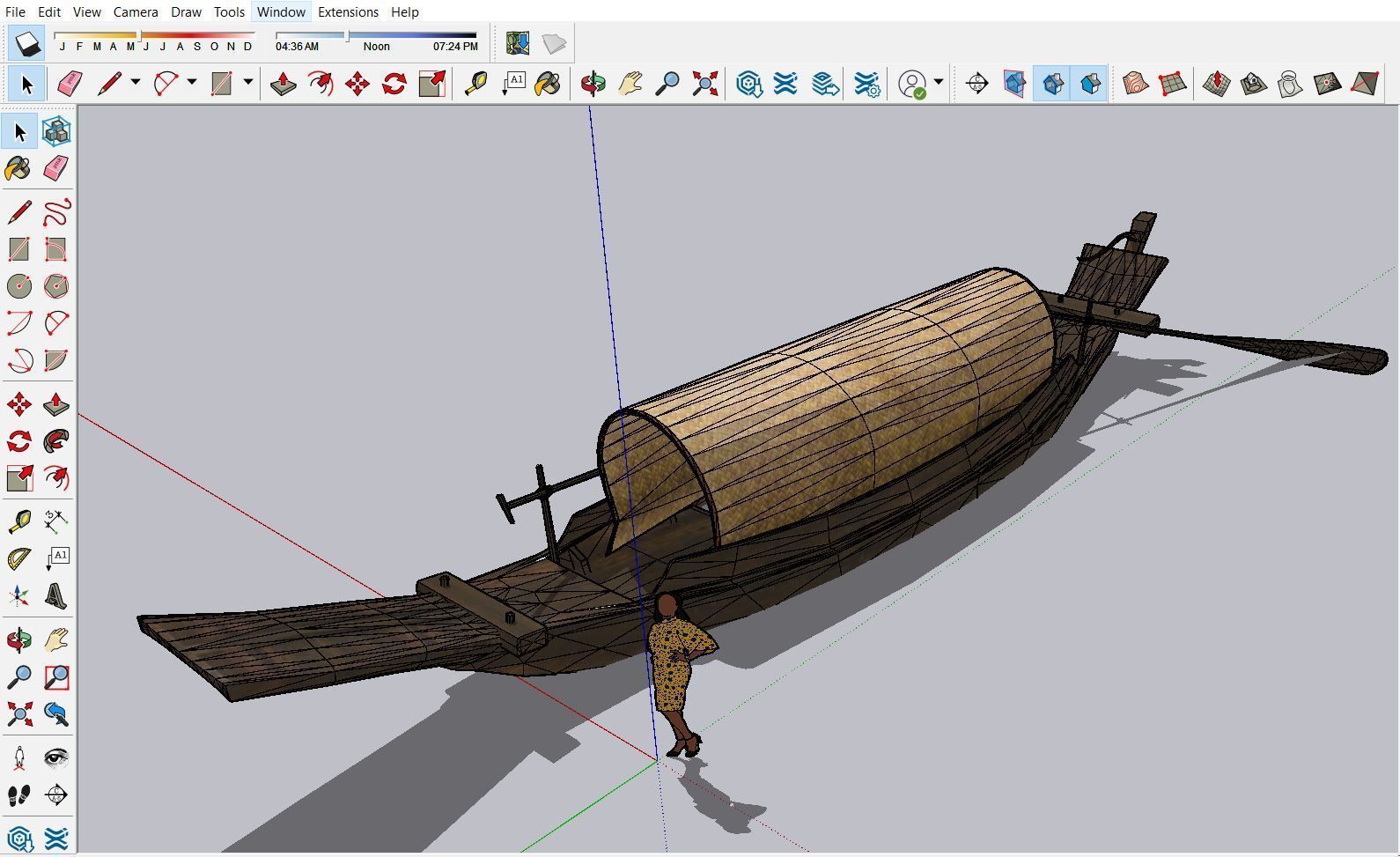Go to Previous camera view
This screenshot has height=857, width=1400.
tap(56, 714)
